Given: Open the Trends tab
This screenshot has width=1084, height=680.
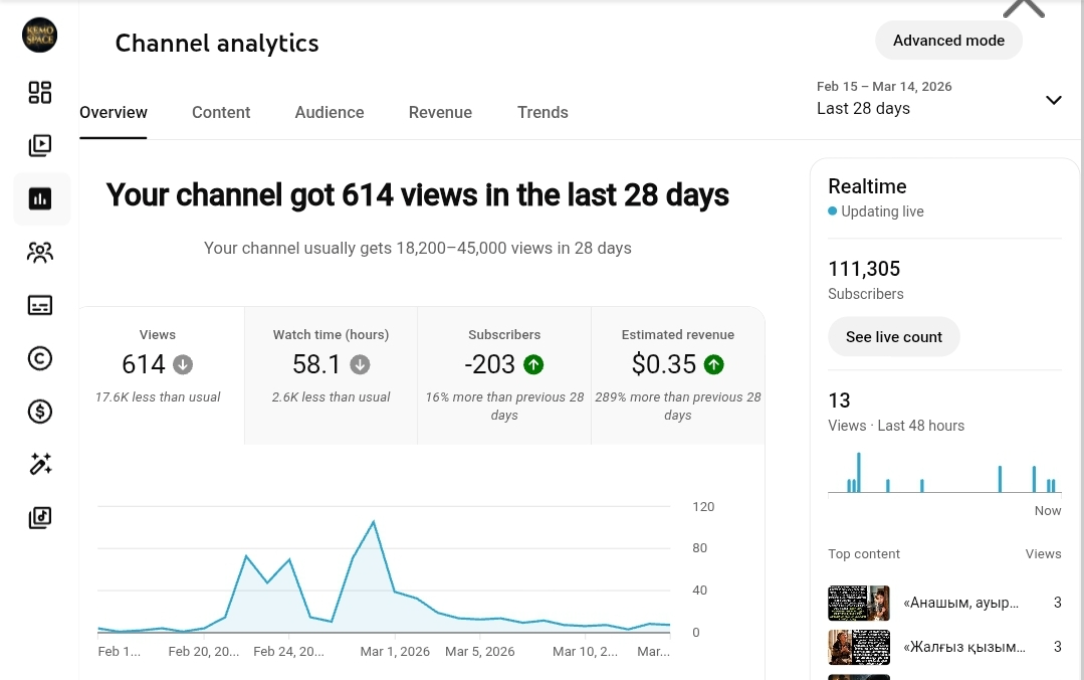Looking at the screenshot, I should [x=543, y=112].
